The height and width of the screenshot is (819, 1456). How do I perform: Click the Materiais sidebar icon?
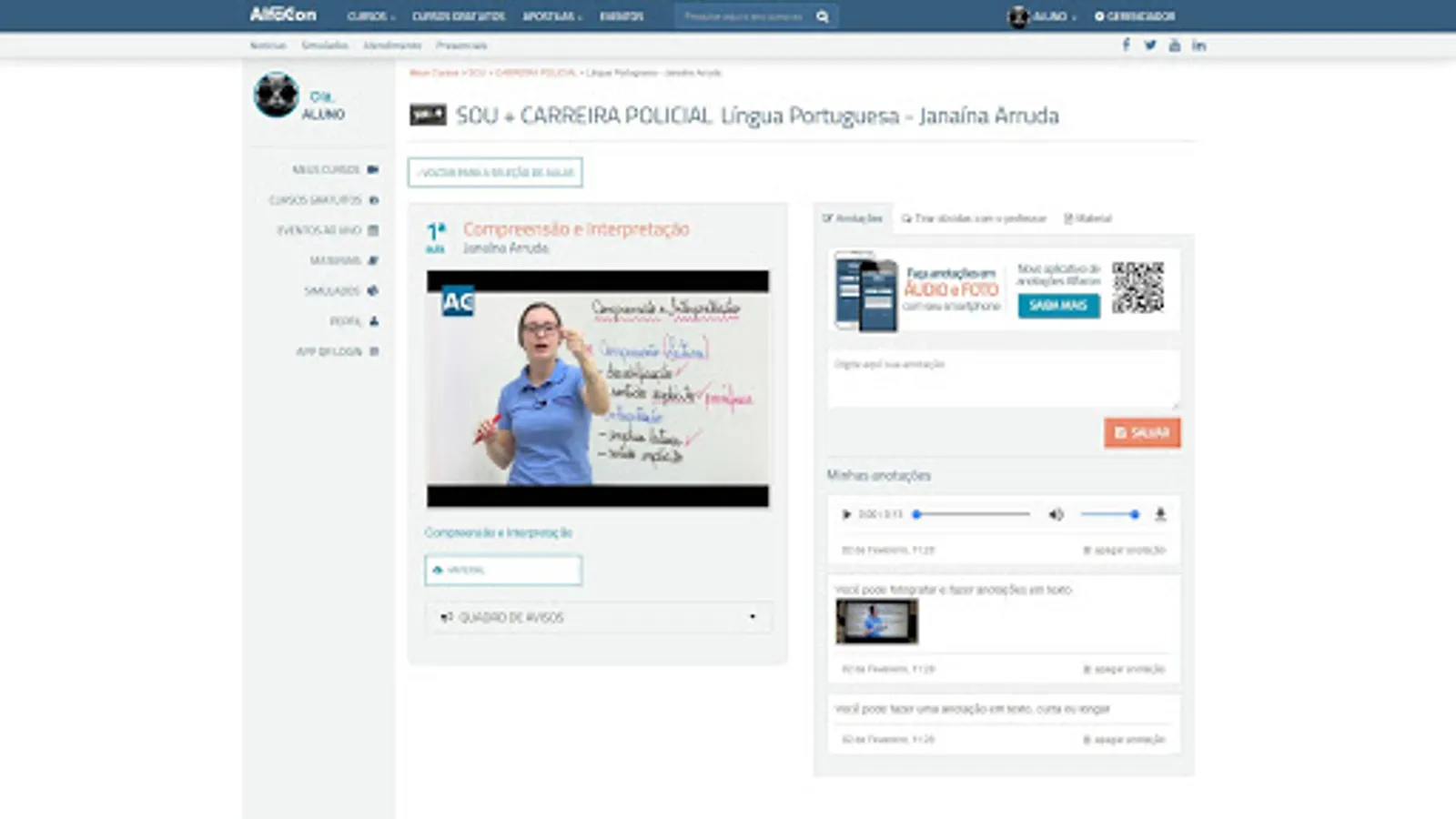click(x=373, y=260)
